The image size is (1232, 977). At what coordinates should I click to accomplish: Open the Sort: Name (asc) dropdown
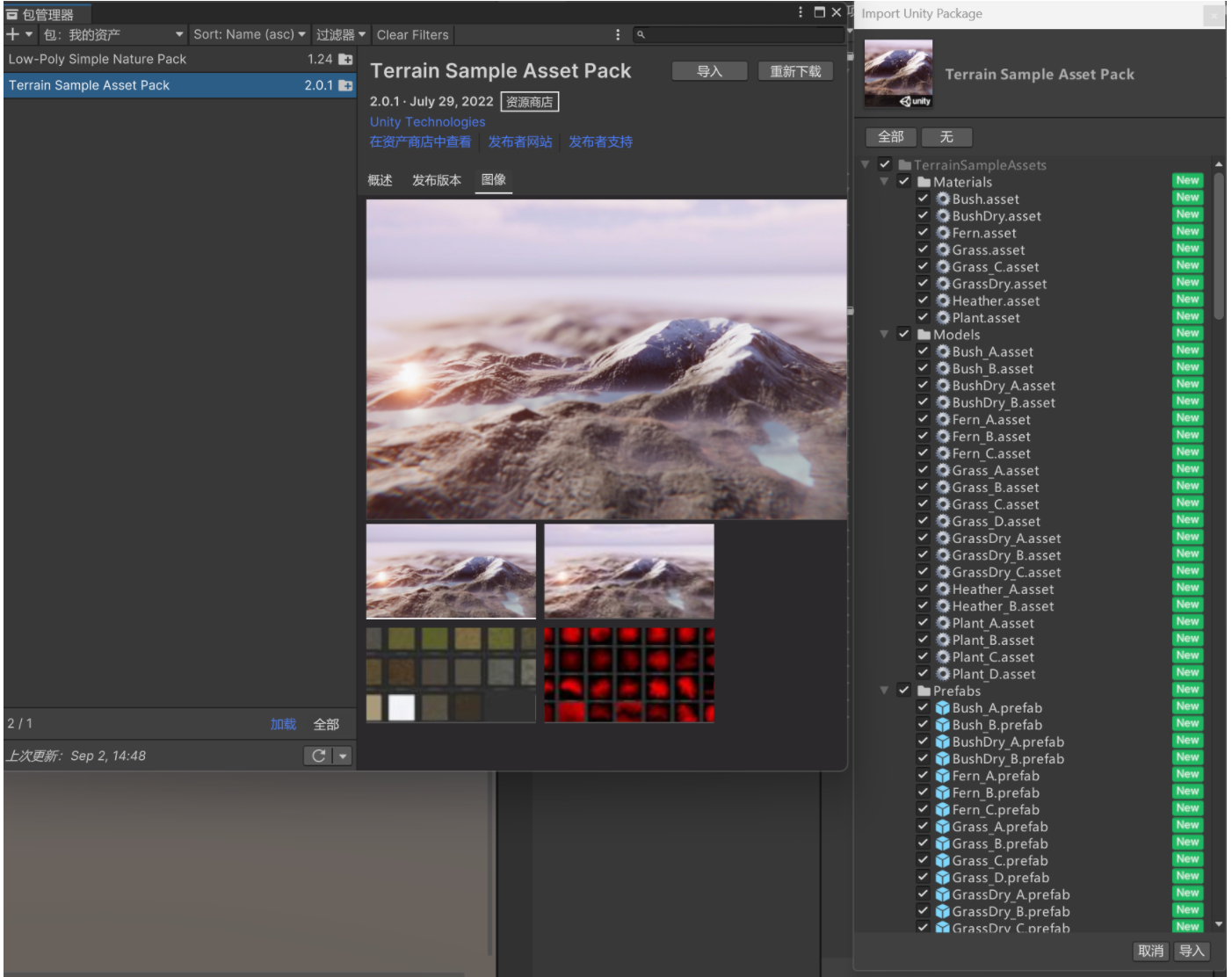[250, 34]
